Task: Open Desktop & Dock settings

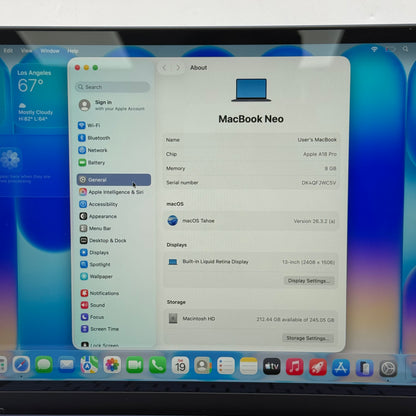Action: tap(103, 240)
